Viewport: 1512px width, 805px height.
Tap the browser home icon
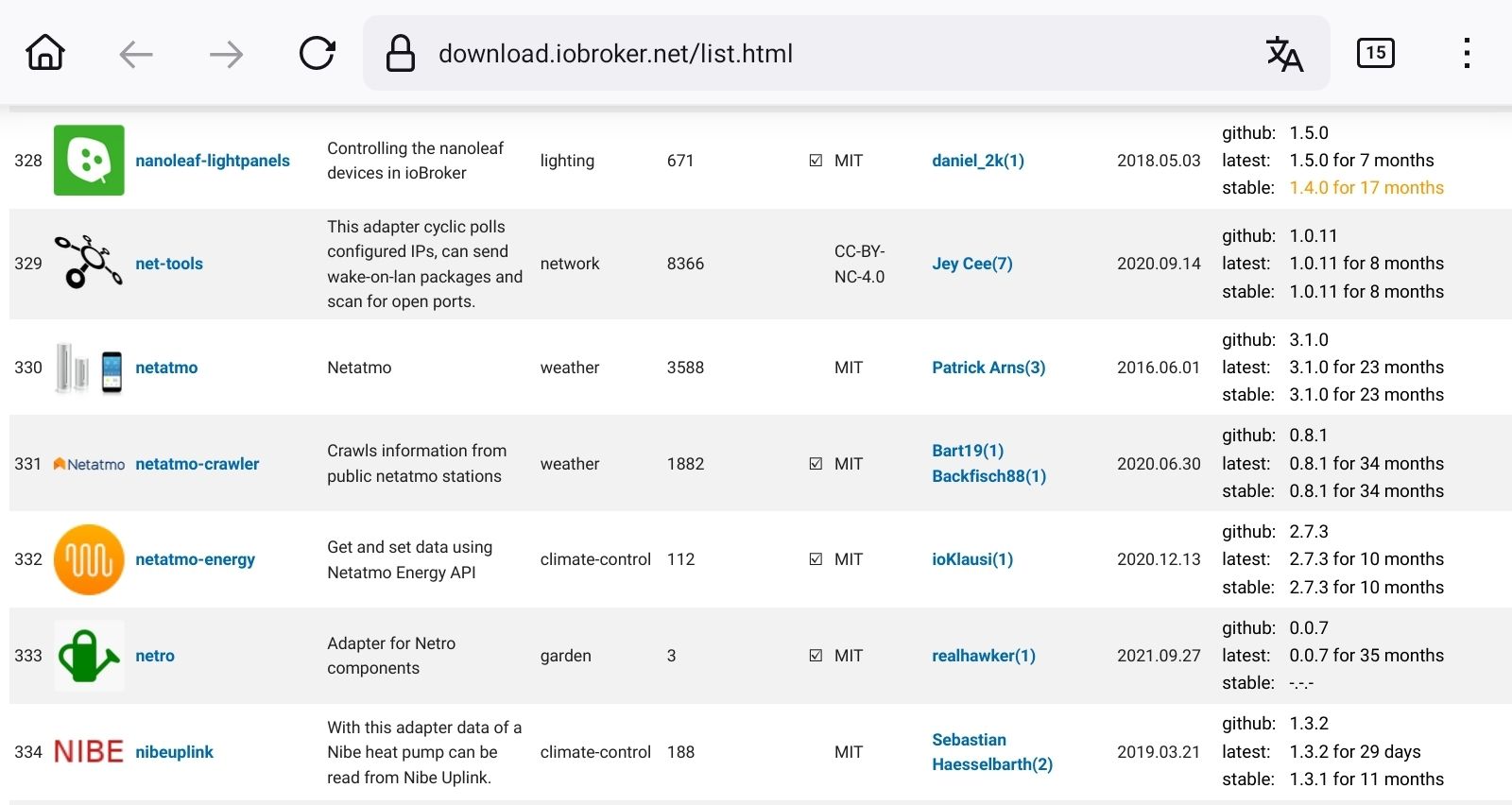point(45,53)
